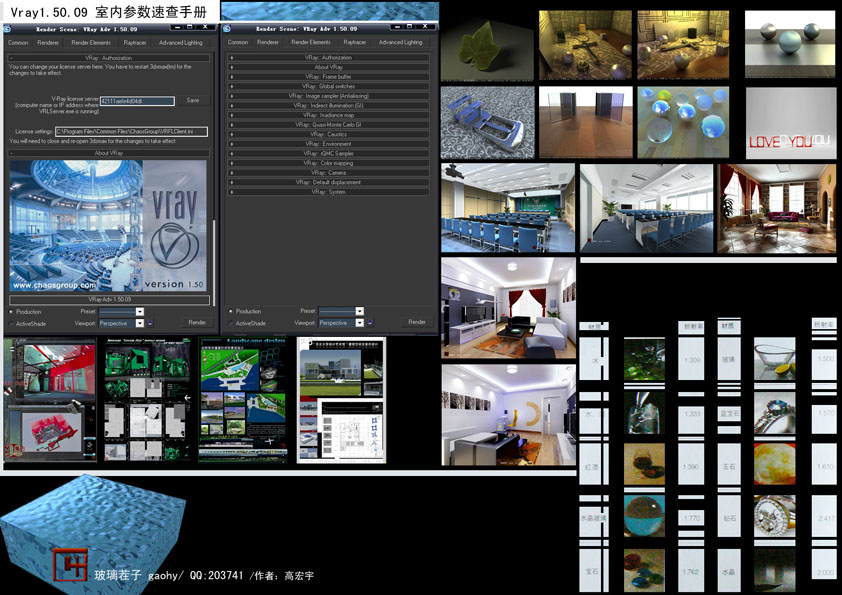The width and height of the screenshot is (842, 595).
Task: Click the V-Ray license server input field
Action: click(x=137, y=101)
